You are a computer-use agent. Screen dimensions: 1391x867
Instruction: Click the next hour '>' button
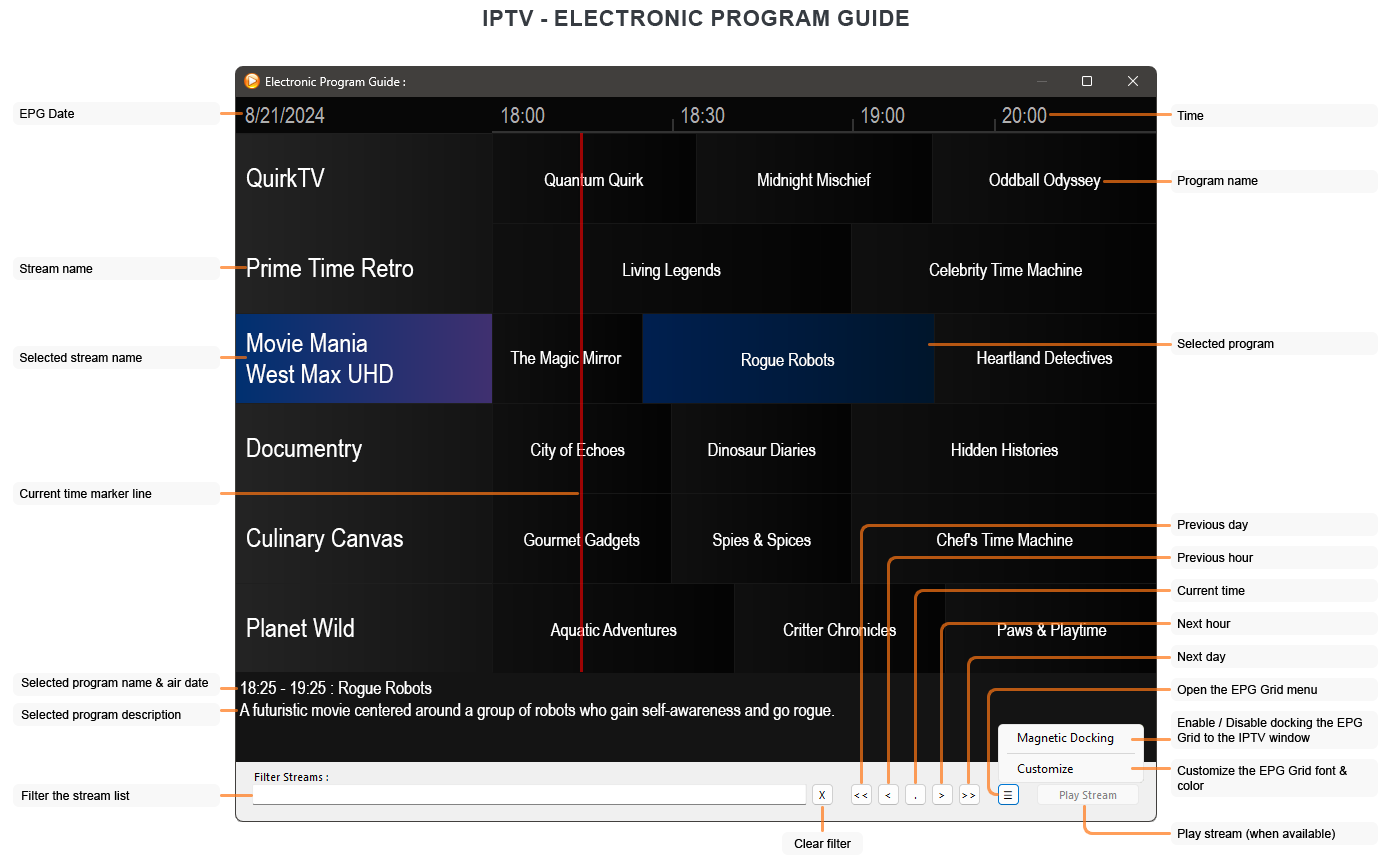(x=942, y=795)
